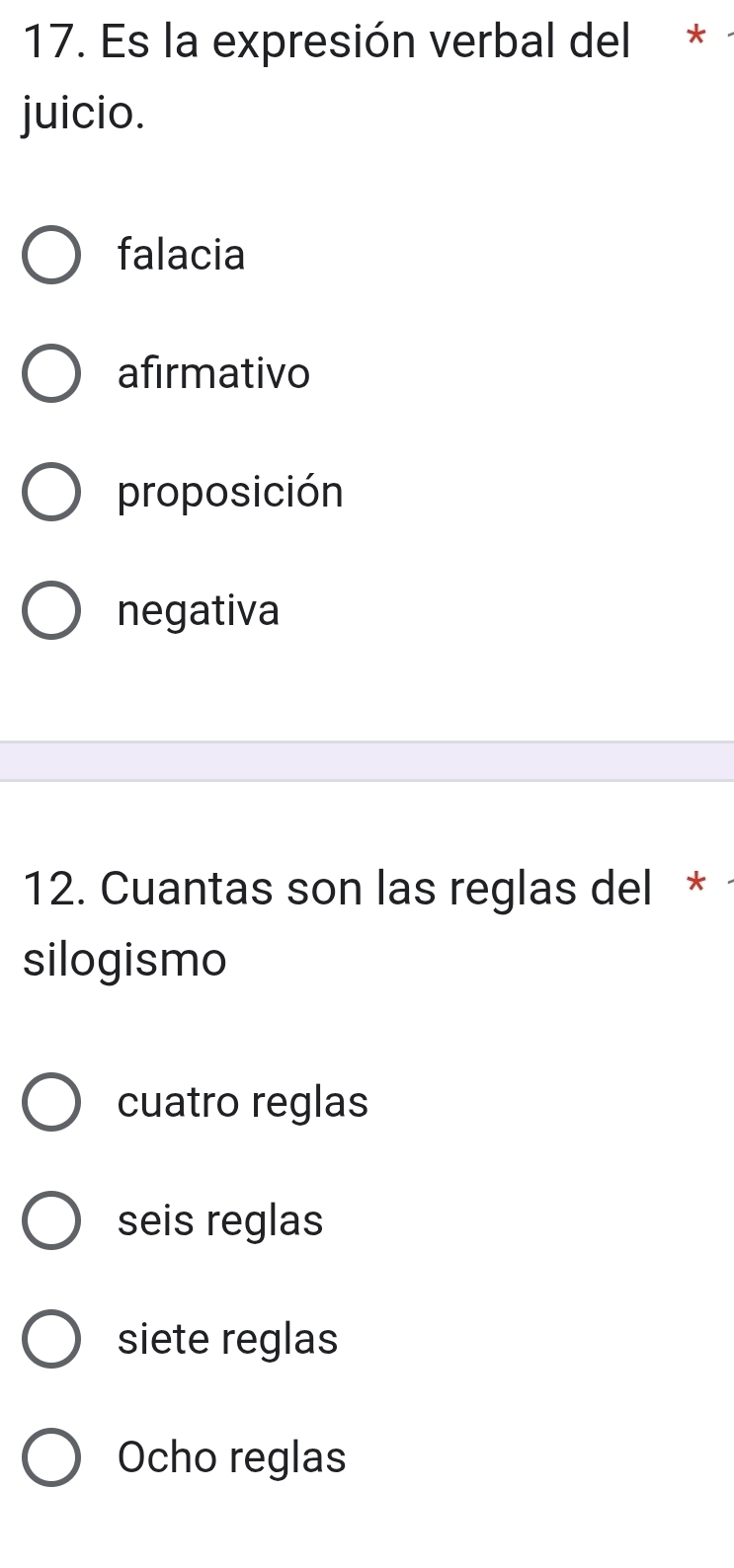Tap the 'proposición' answer label text
Screen dimensions: 734x1568
point(230,493)
